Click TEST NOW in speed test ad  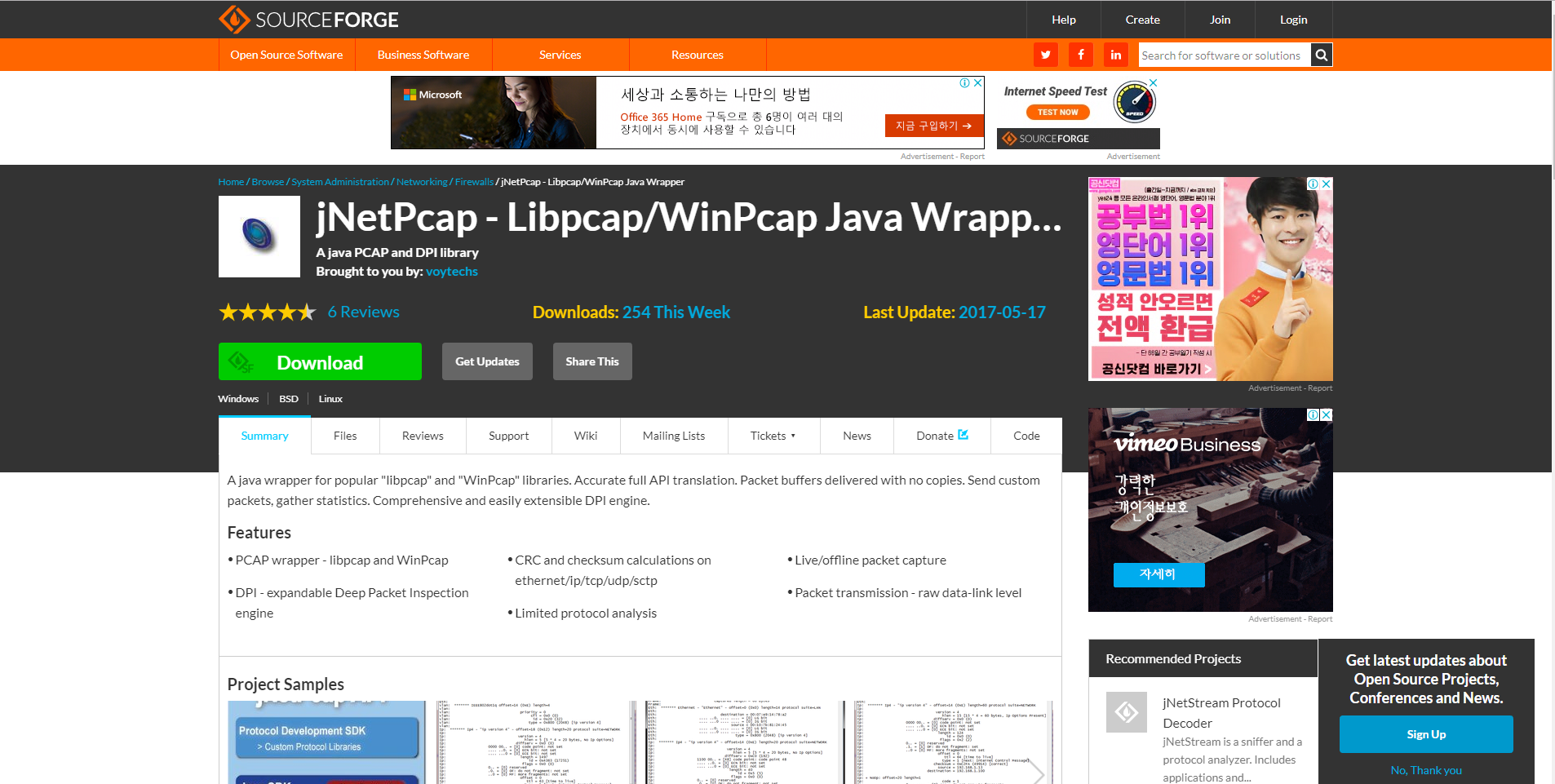click(1057, 113)
